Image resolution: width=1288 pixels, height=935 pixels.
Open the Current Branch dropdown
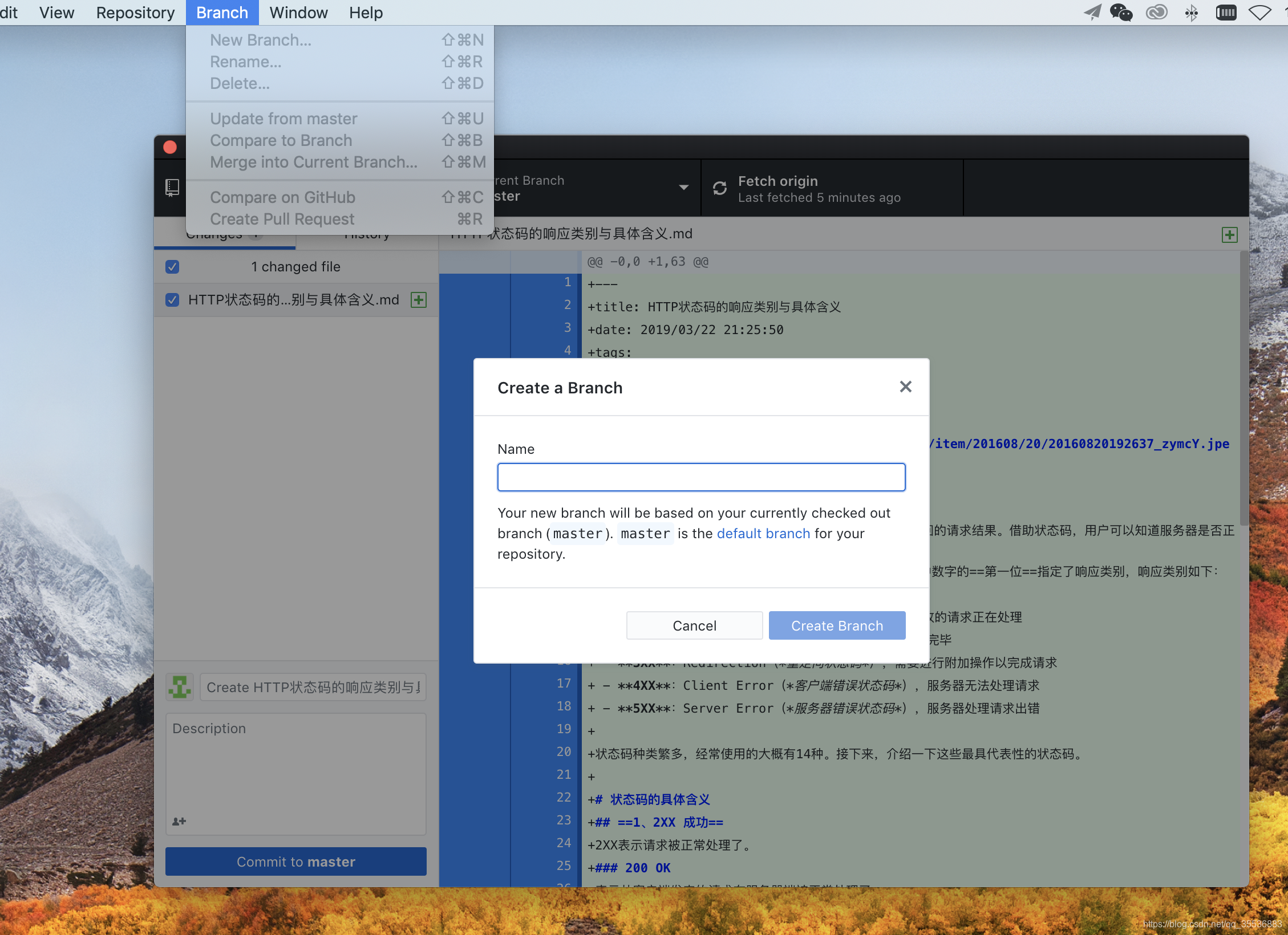[x=684, y=188]
